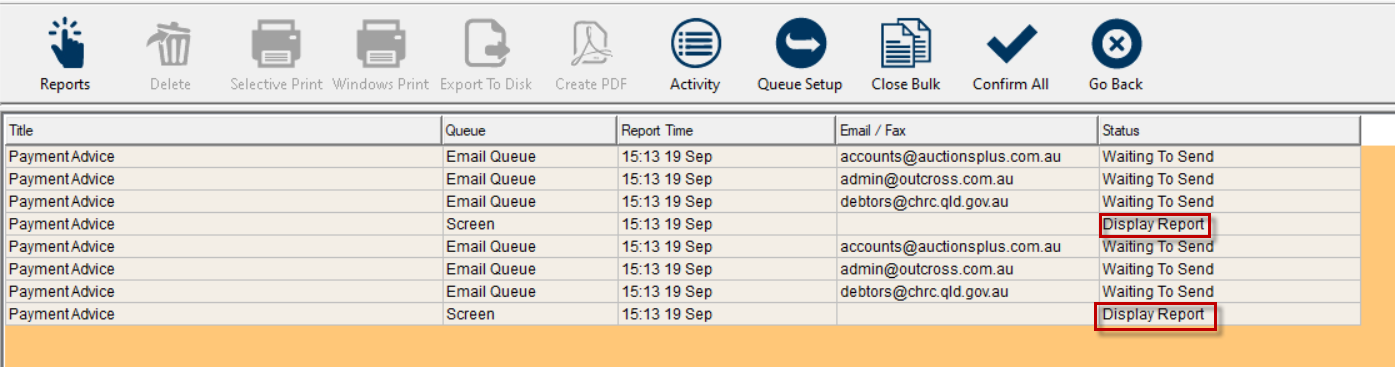This screenshot has height=367, width=1395.
Task: Click last row's Display Report status
Action: (x=1157, y=316)
